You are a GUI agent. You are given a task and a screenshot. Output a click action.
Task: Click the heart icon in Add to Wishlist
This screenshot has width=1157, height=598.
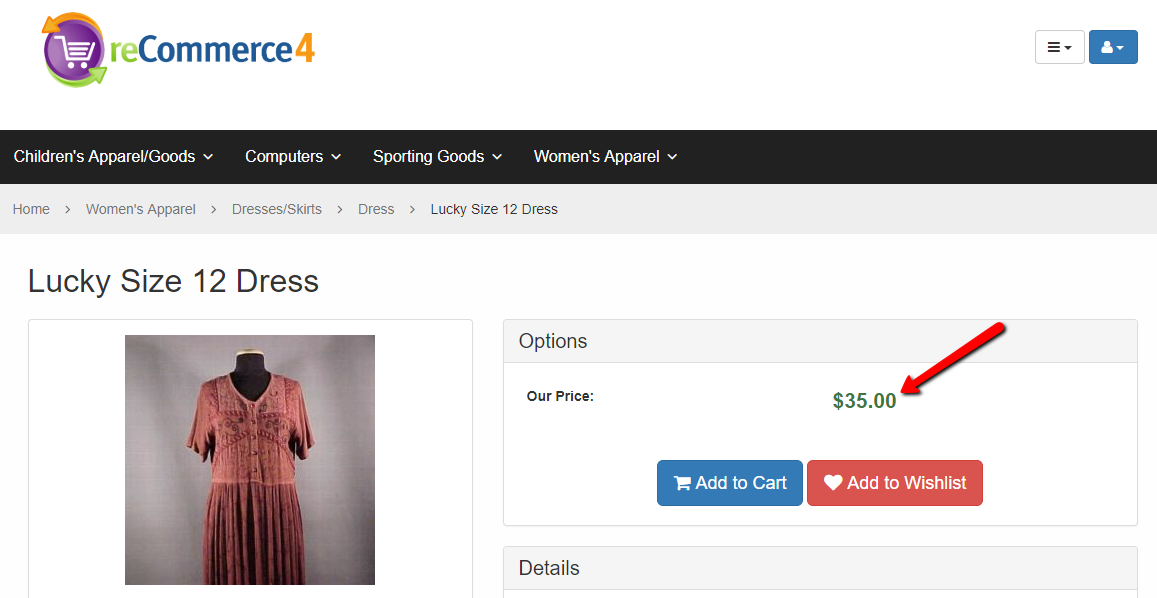coord(833,483)
